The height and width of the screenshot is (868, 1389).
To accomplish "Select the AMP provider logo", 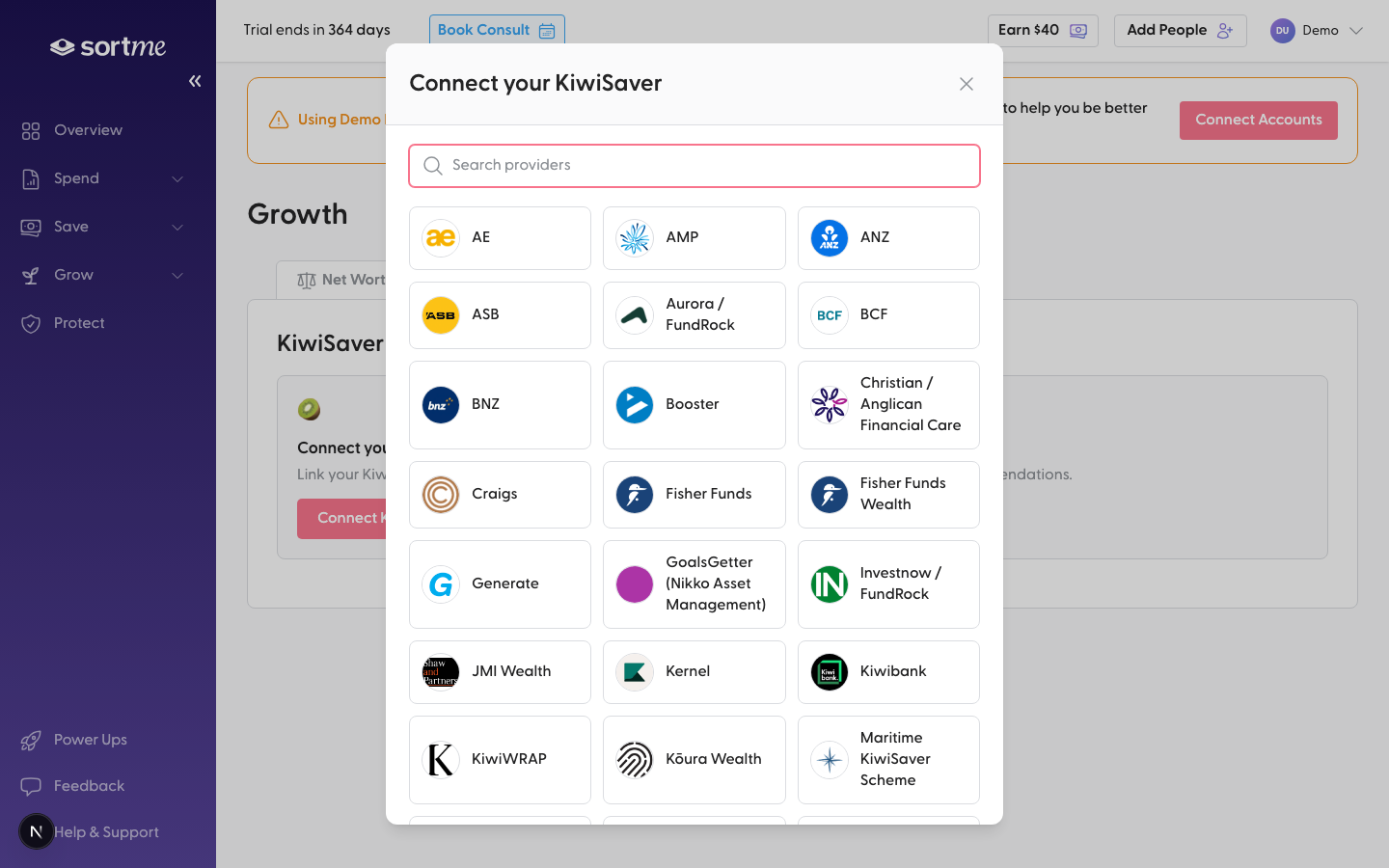I will click(x=635, y=238).
